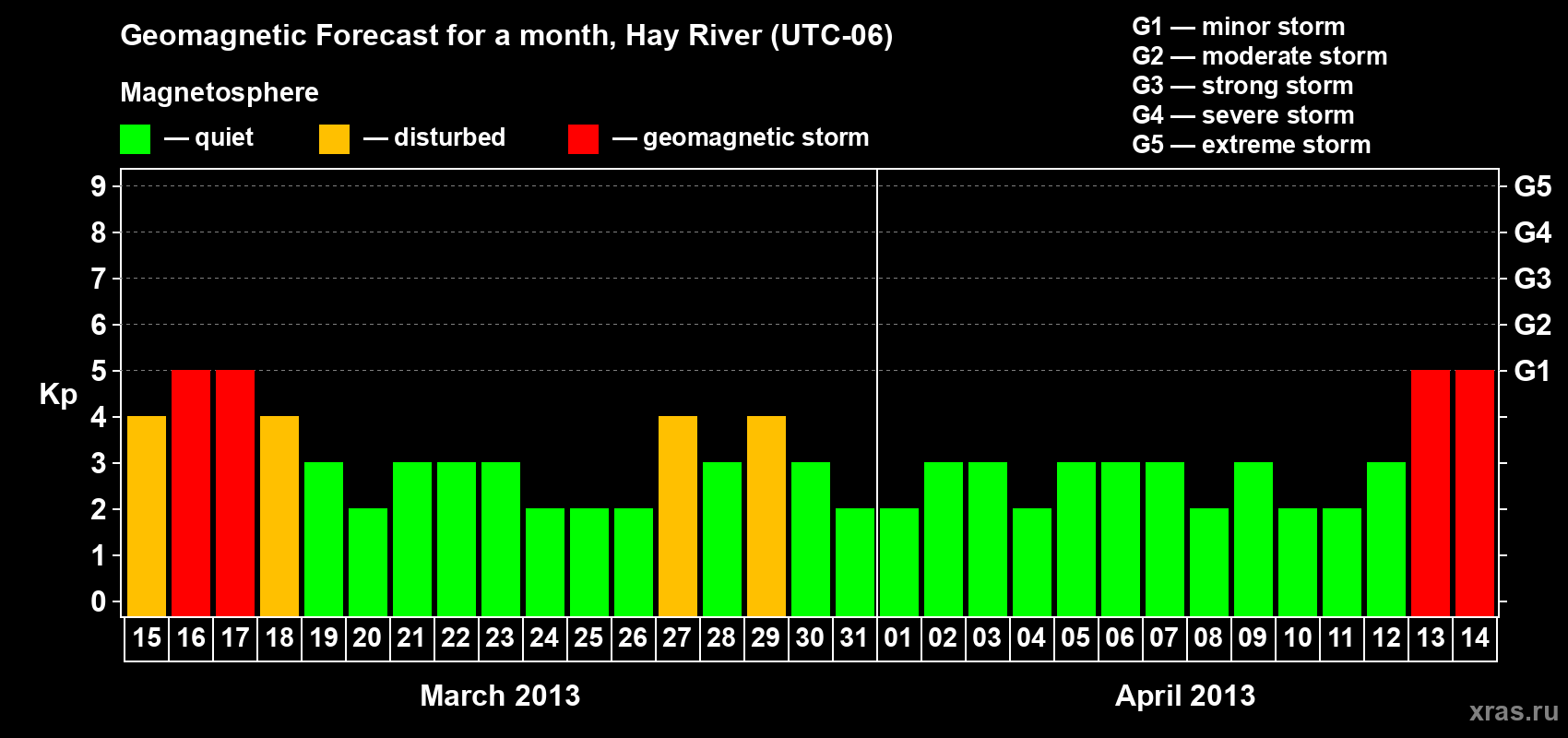Click the 'G2 — moderate storm' legend line

coord(1260,56)
